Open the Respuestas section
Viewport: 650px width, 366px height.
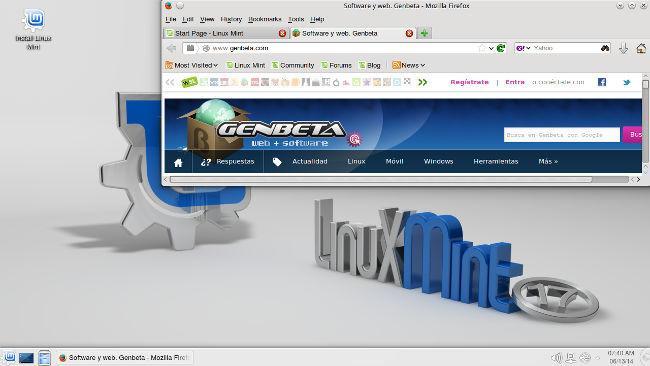tap(228, 162)
